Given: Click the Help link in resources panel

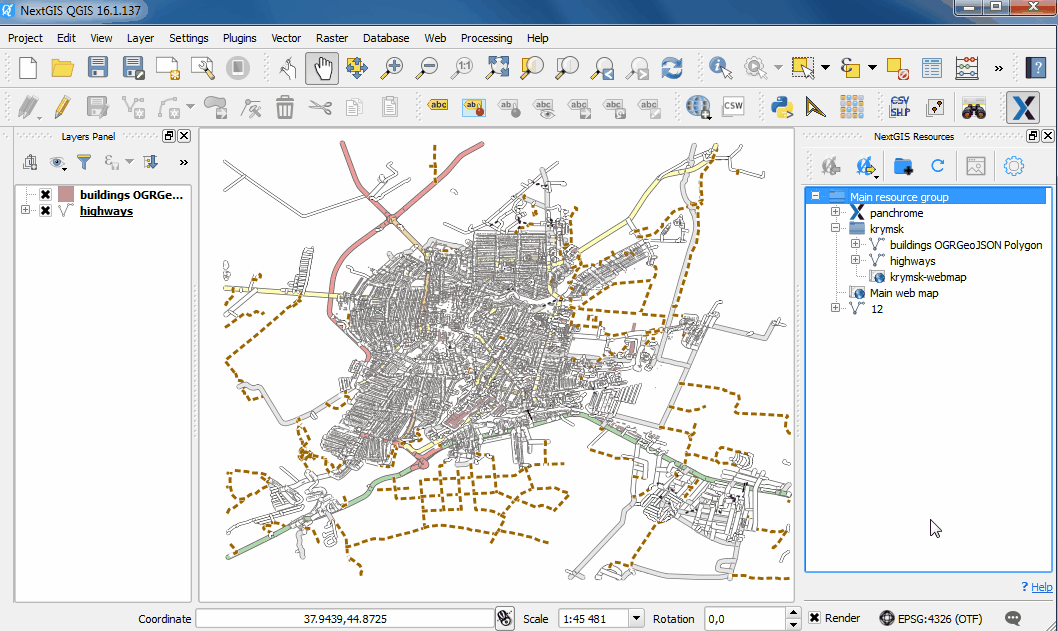Looking at the screenshot, I should point(1041,587).
